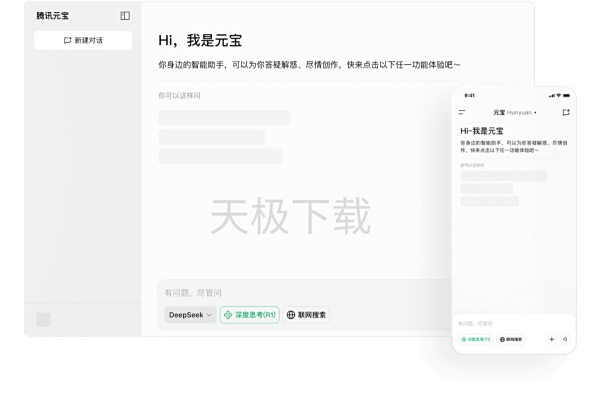
Task: Toggle 深度思考 in the phone preview
Action: pos(475,339)
